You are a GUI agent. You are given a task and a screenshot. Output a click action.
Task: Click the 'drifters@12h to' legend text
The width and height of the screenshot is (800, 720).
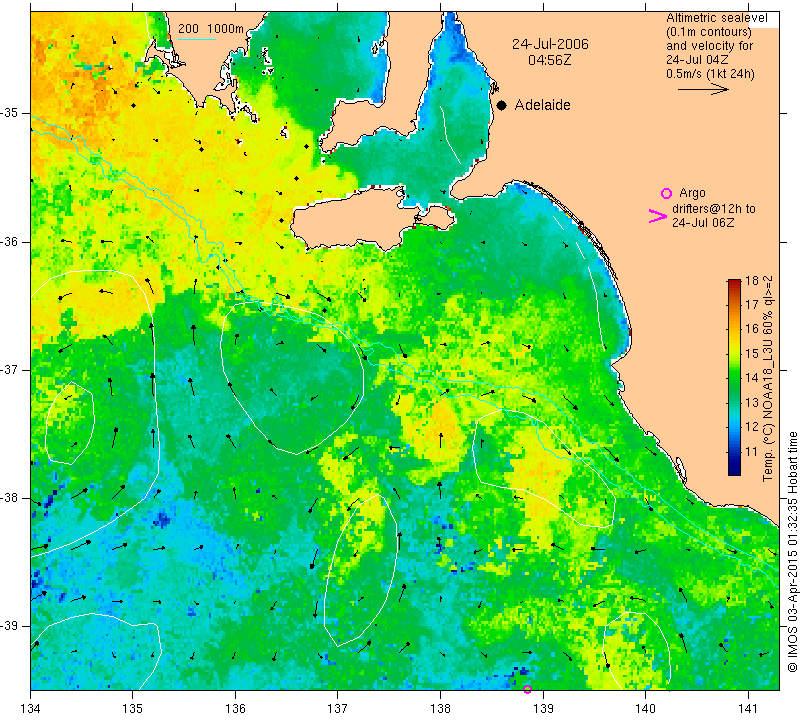pos(713,209)
